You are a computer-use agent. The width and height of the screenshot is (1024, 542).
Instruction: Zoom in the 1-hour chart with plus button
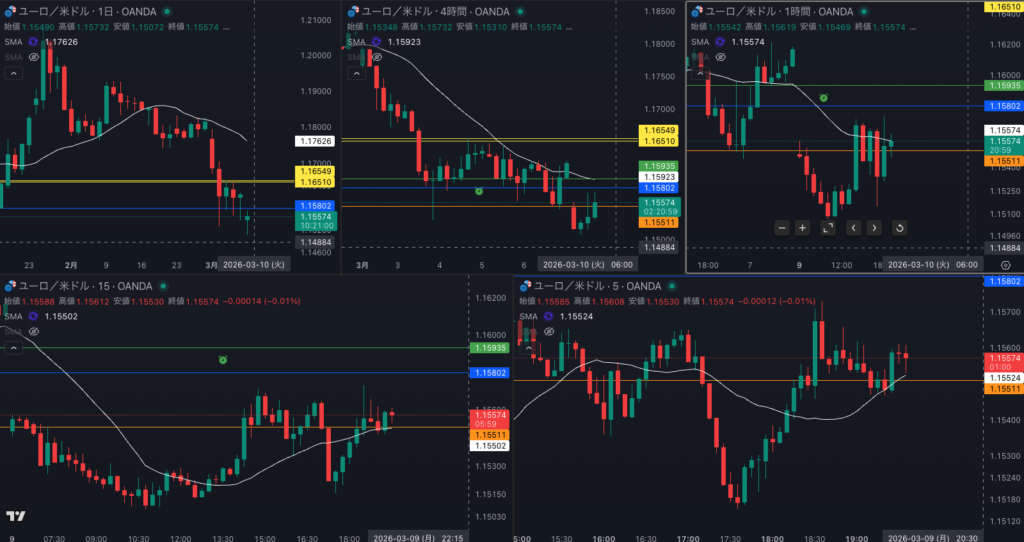pyautogui.click(x=802, y=228)
